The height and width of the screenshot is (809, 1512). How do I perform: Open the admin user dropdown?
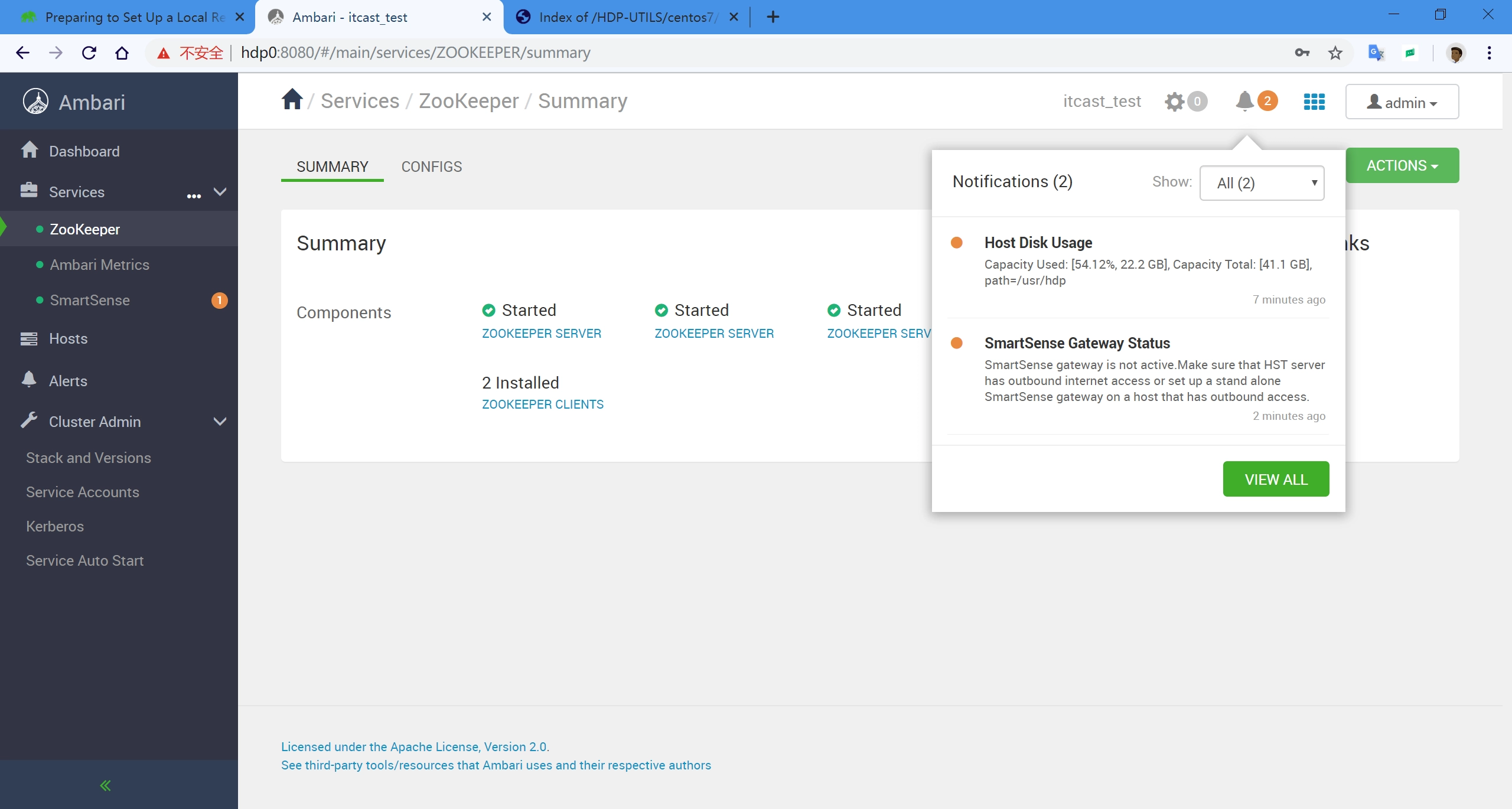(1402, 102)
